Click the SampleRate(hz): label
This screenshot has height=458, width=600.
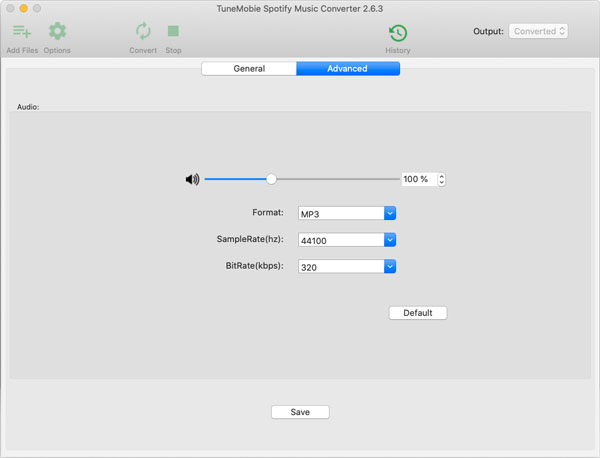coord(250,239)
